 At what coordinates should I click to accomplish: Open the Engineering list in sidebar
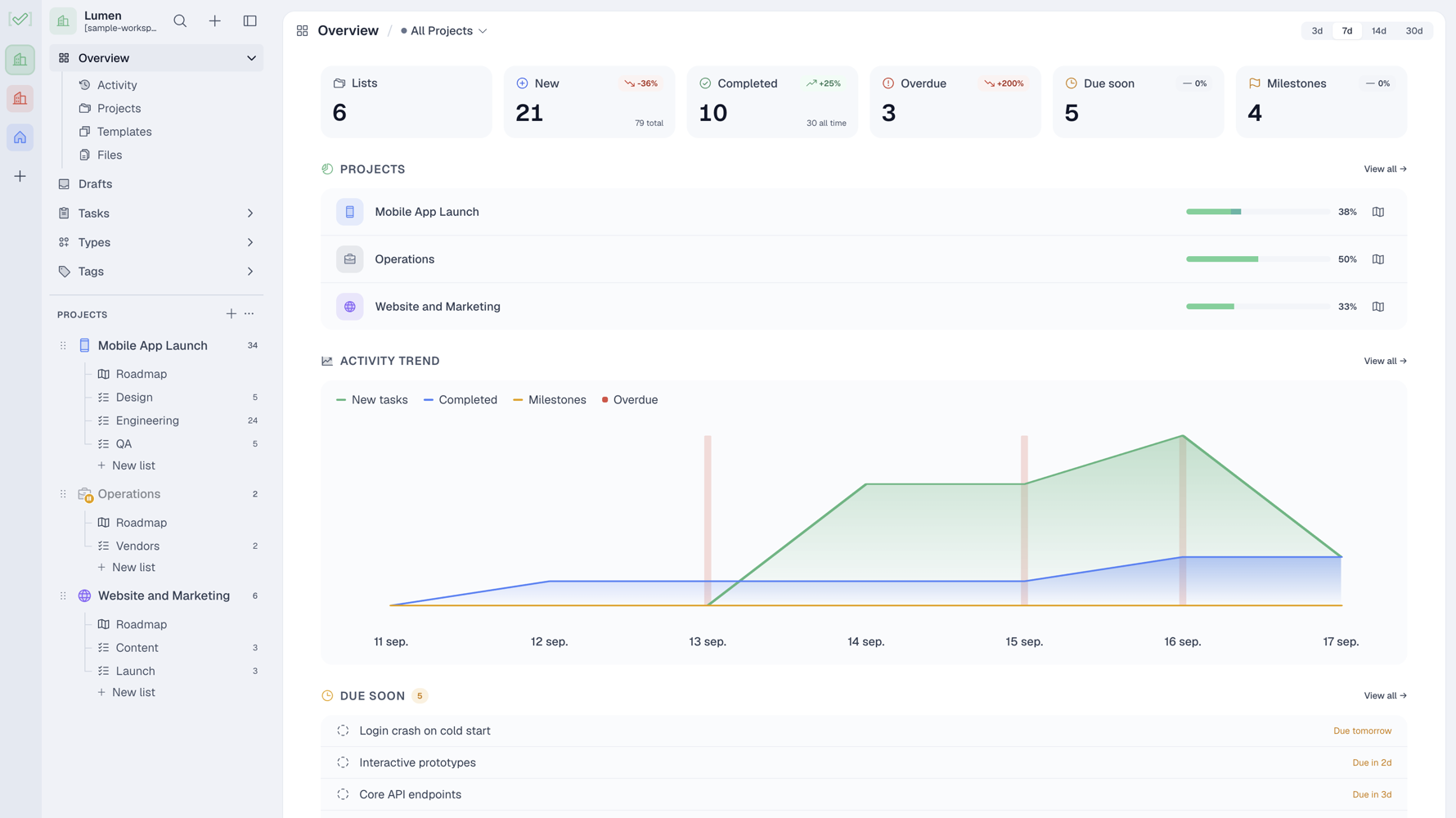[147, 420]
